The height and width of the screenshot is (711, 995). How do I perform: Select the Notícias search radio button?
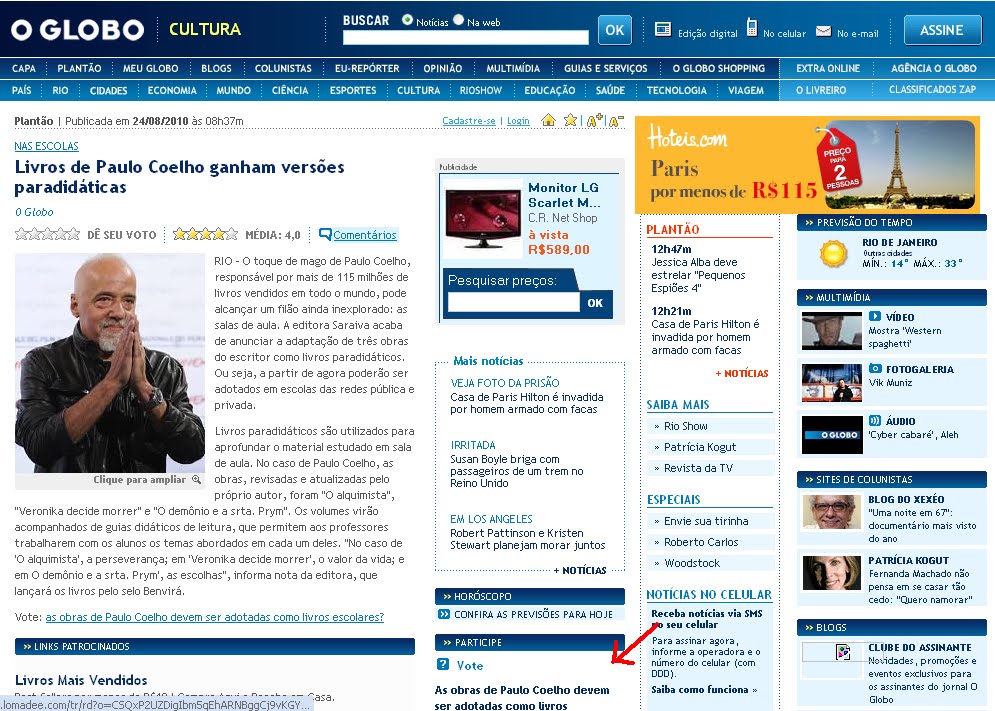tap(407, 20)
